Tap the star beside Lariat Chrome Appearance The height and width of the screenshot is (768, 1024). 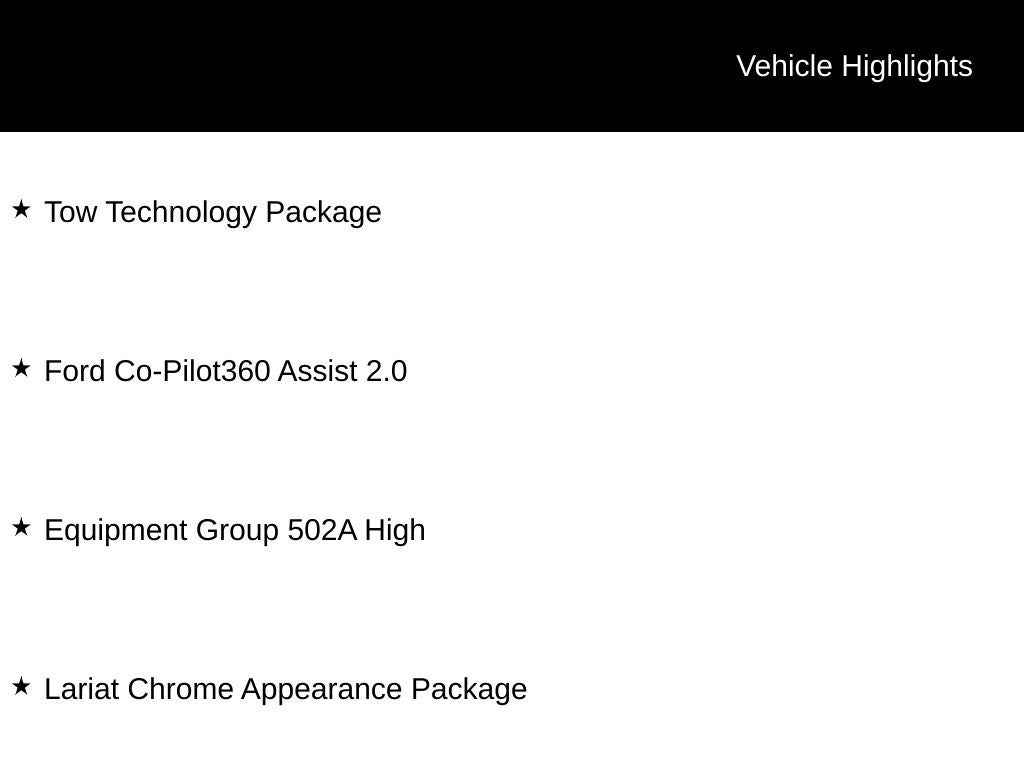[x=21, y=686]
